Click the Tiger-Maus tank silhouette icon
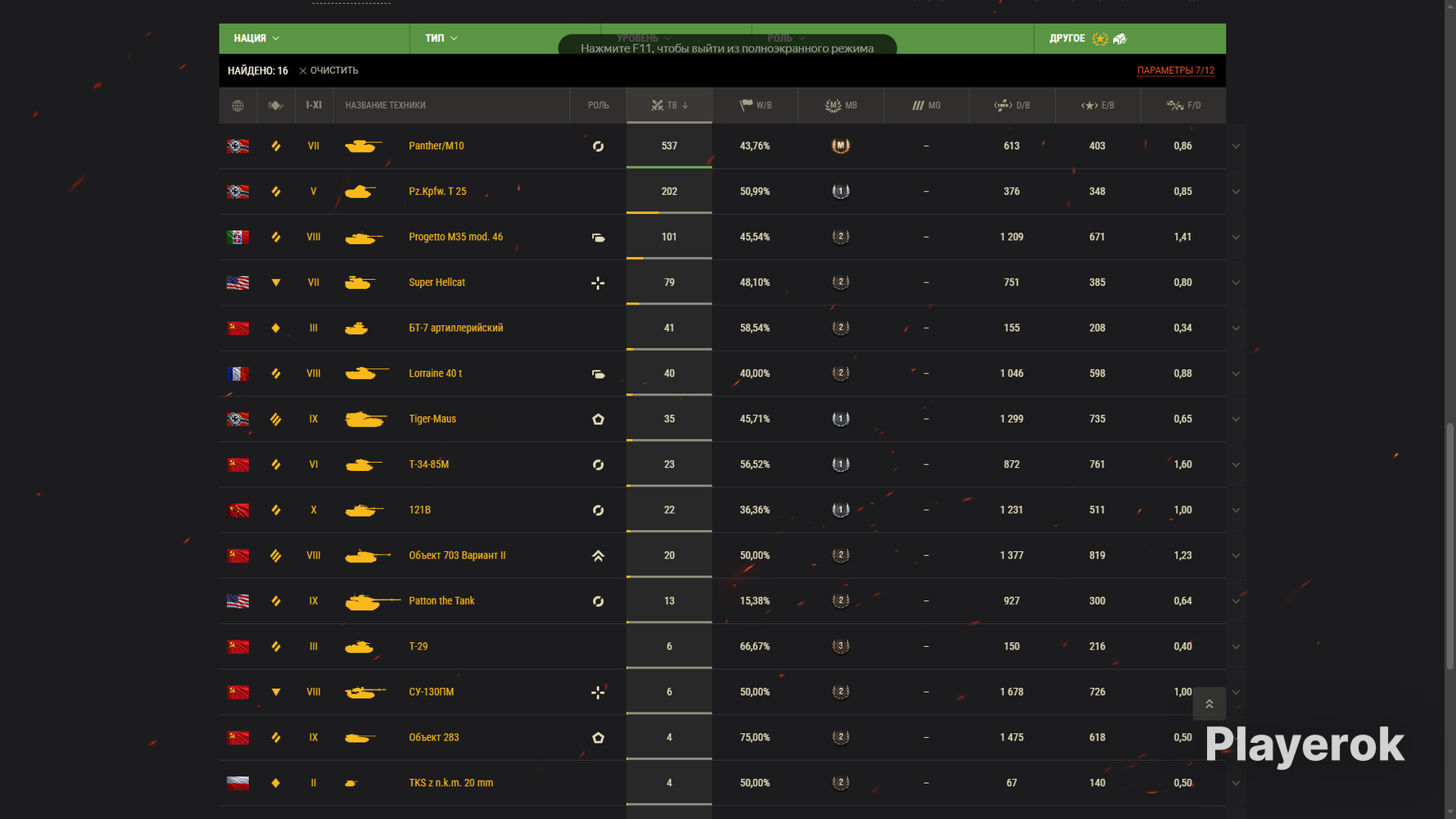Screen dimensions: 1456x819 tap(366, 419)
